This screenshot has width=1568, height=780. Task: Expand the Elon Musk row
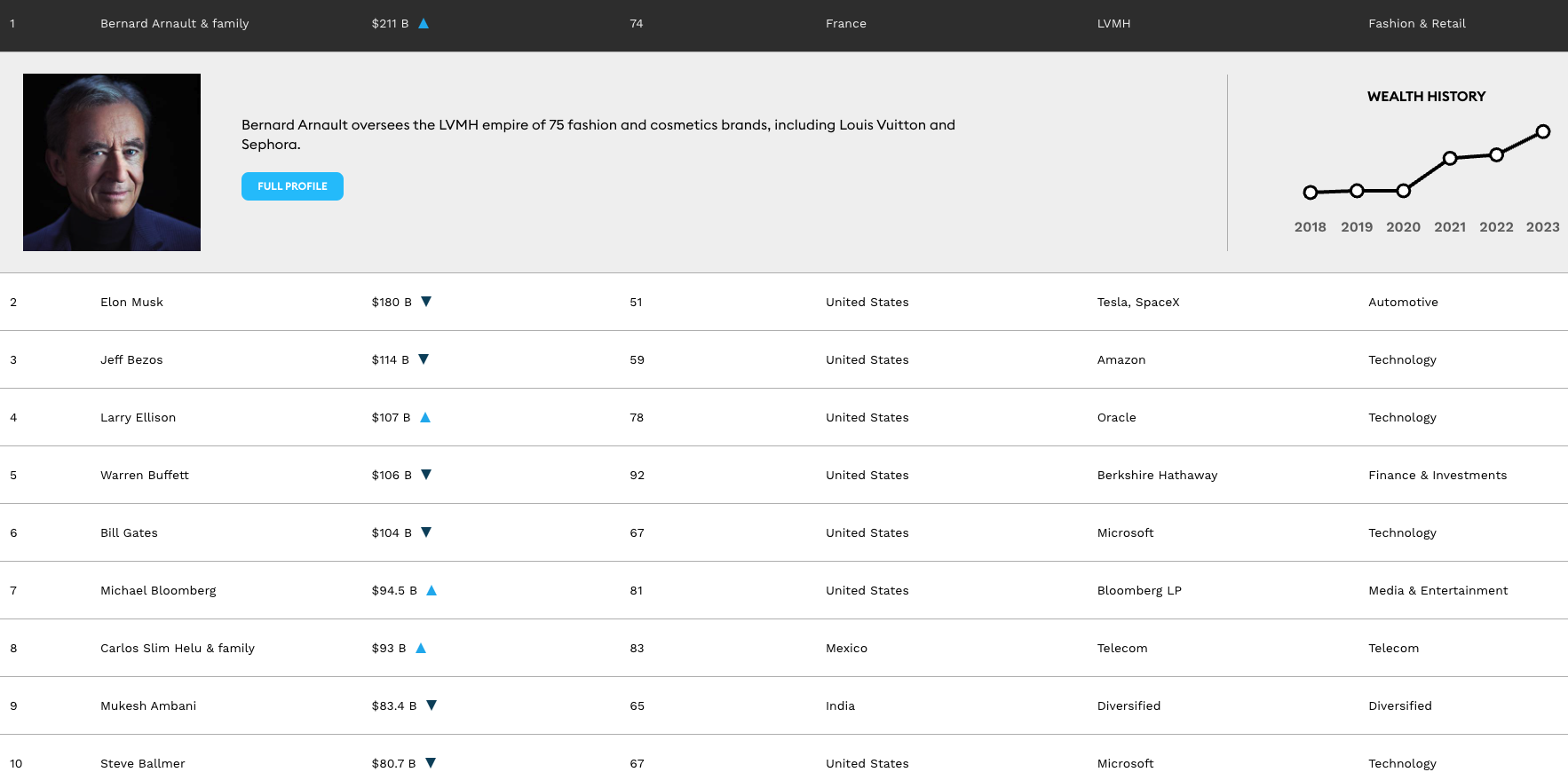784,302
